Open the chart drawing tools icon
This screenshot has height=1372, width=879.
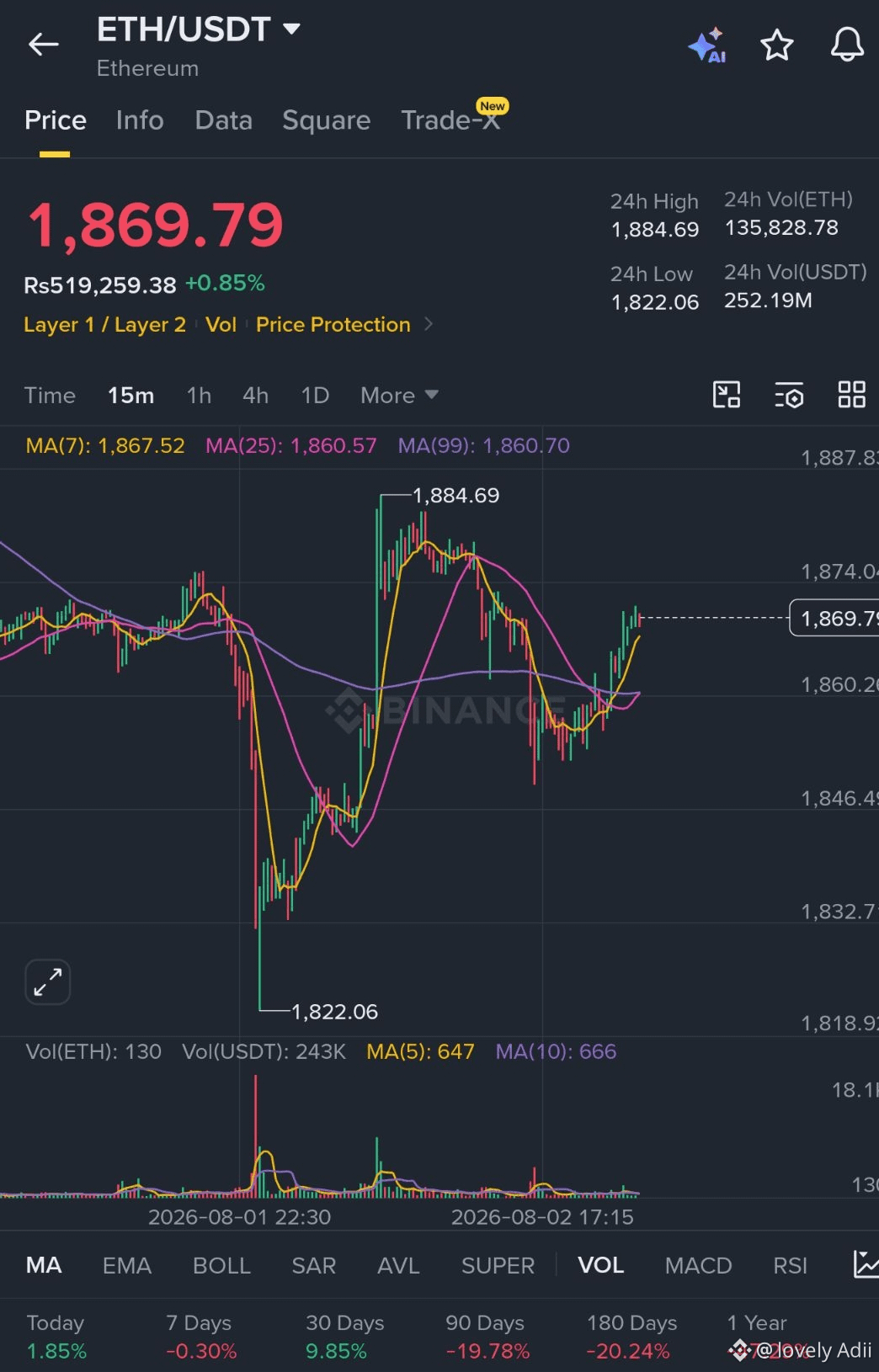726,395
